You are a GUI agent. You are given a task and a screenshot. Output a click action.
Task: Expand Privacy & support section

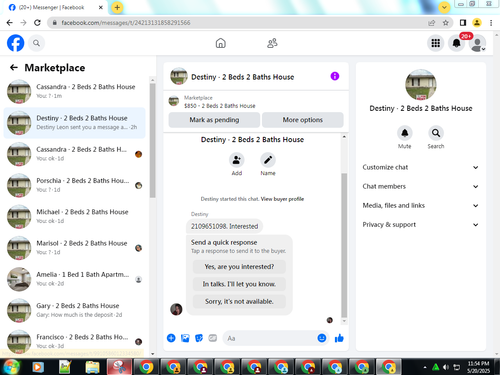420,225
